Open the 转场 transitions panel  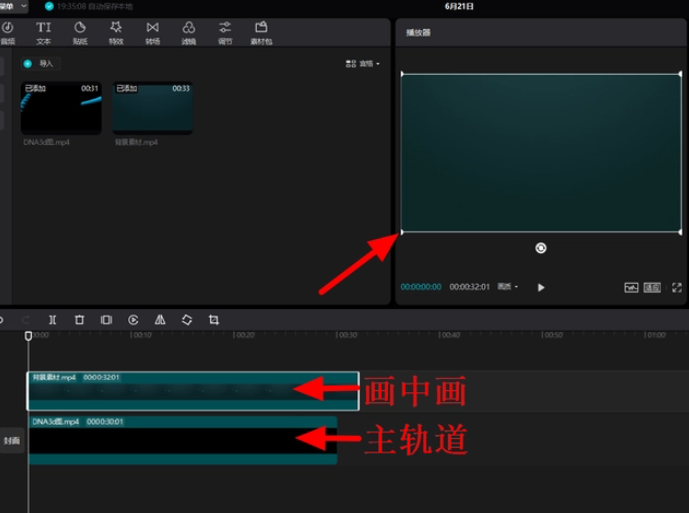(152, 33)
